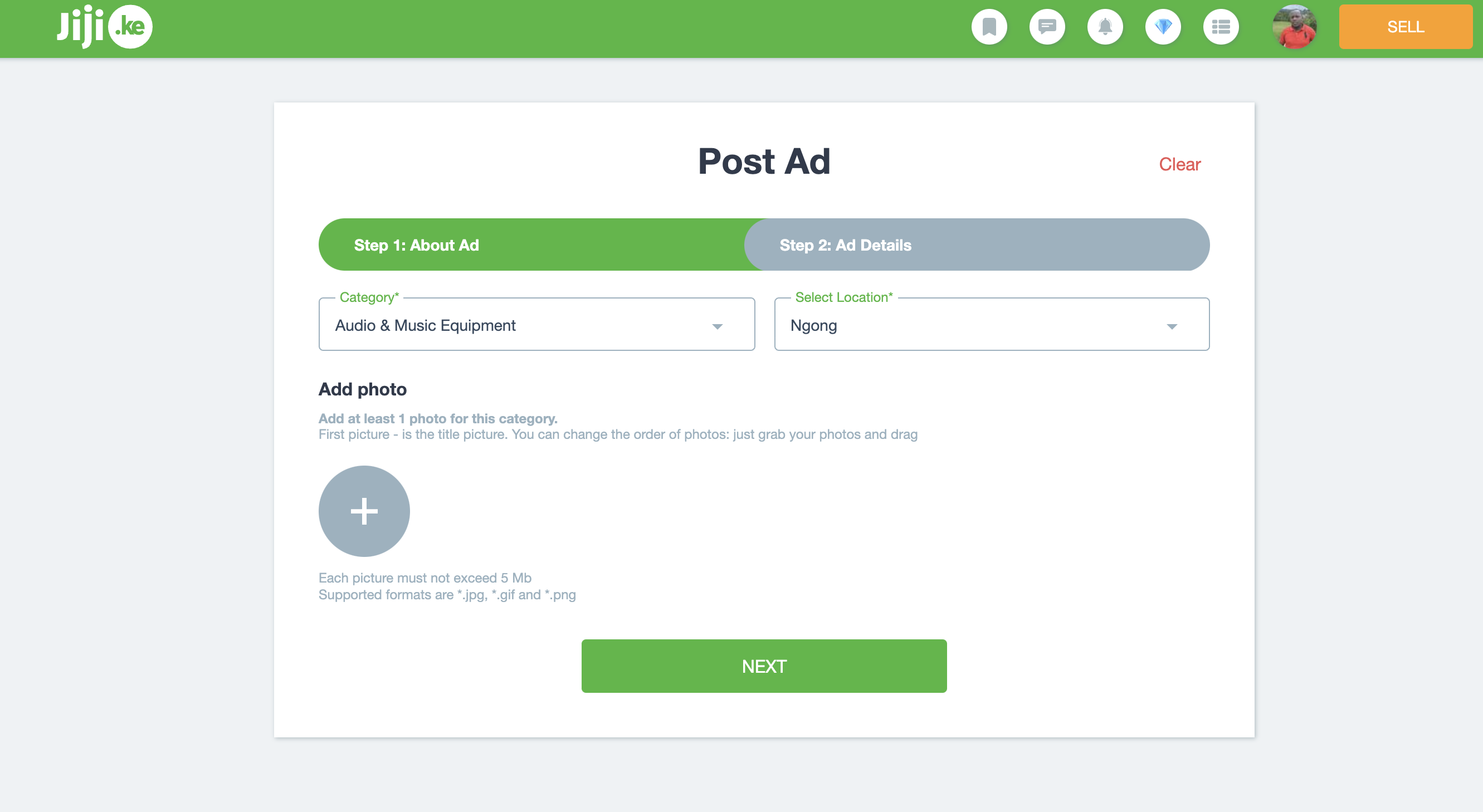Screen dimensions: 1483x812
Task: Open the Jiji.ke home logo
Action: point(104,27)
